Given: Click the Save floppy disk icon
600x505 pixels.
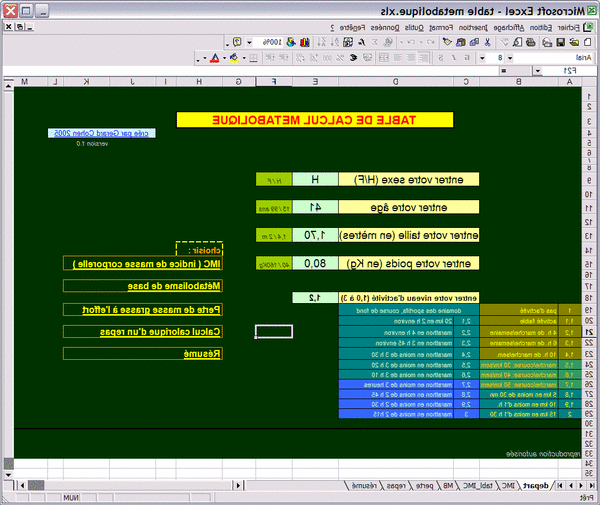Looking at the screenshot, I should [561, 42].
